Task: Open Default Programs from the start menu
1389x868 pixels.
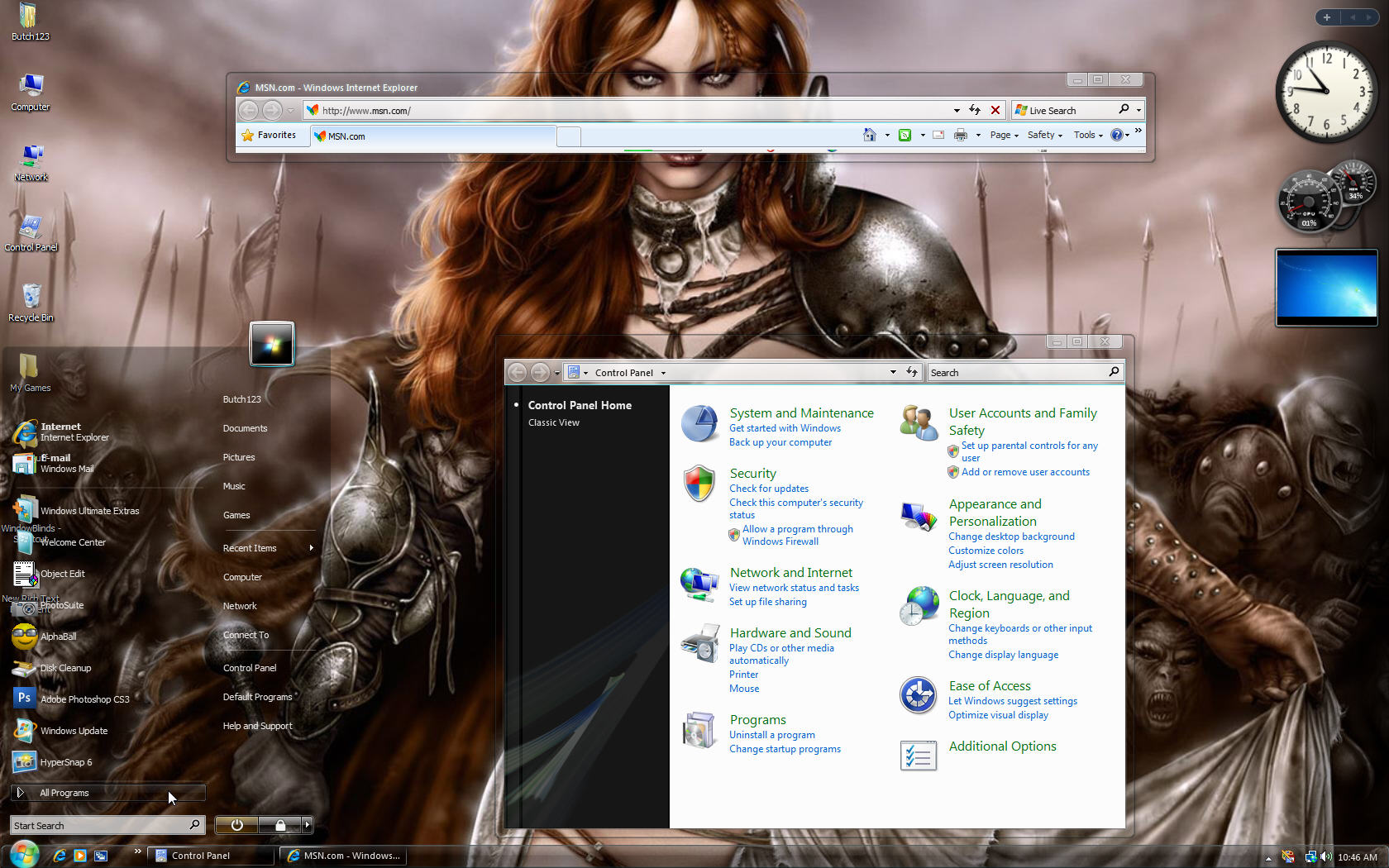Action: [257, 697]
